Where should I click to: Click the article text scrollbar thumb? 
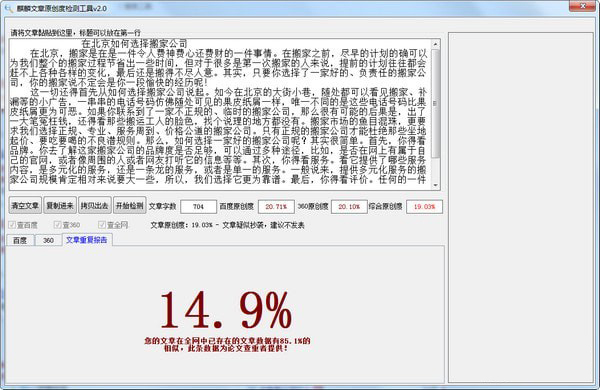[x=435, y=103]
